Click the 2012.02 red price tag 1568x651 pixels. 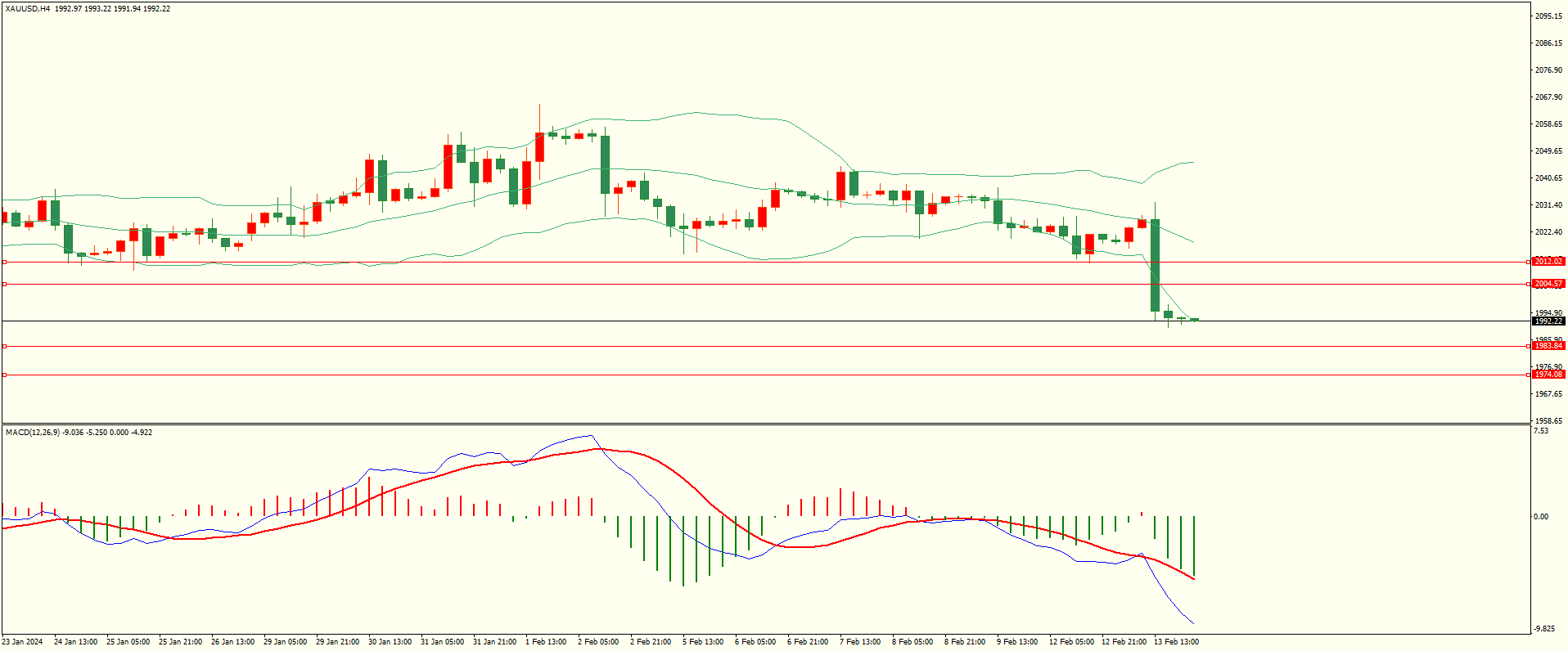tap(1548, 262)
